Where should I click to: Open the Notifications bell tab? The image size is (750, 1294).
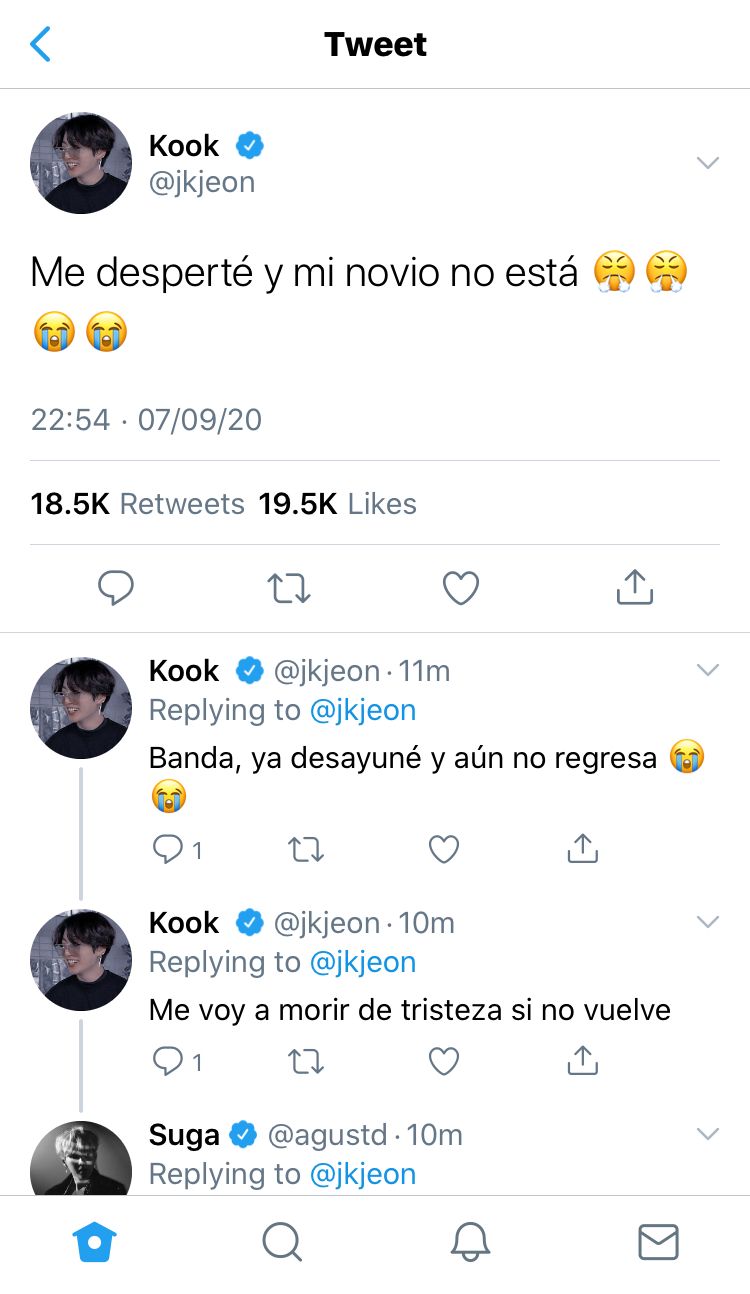470,1242
